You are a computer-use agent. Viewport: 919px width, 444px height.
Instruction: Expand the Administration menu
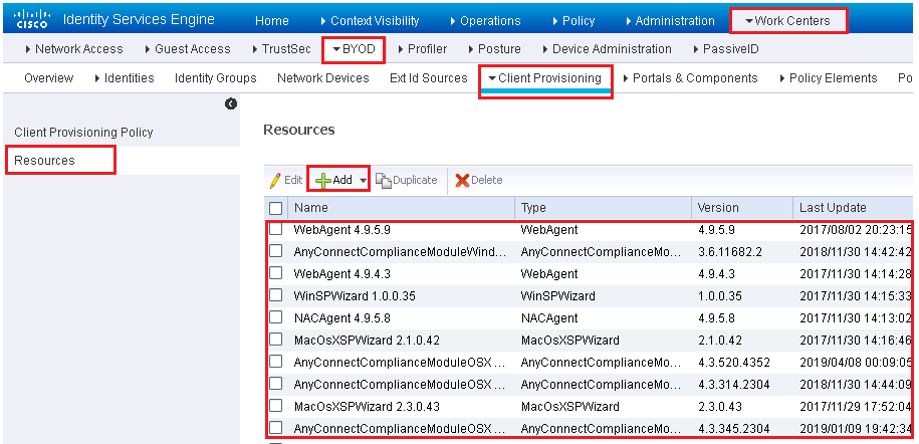[670, 21]
